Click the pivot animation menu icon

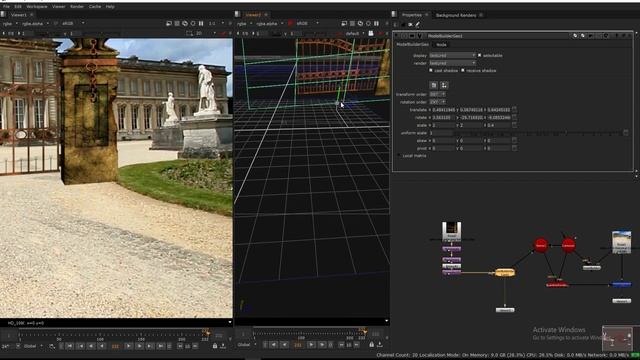pos(514,149)
